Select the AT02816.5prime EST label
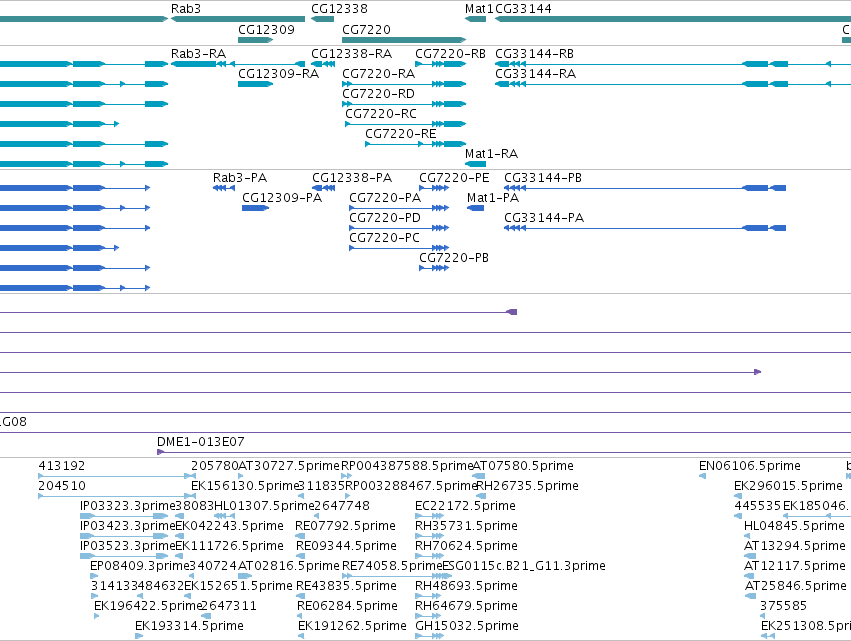This screenshot has width=851, height=641. 289,567
